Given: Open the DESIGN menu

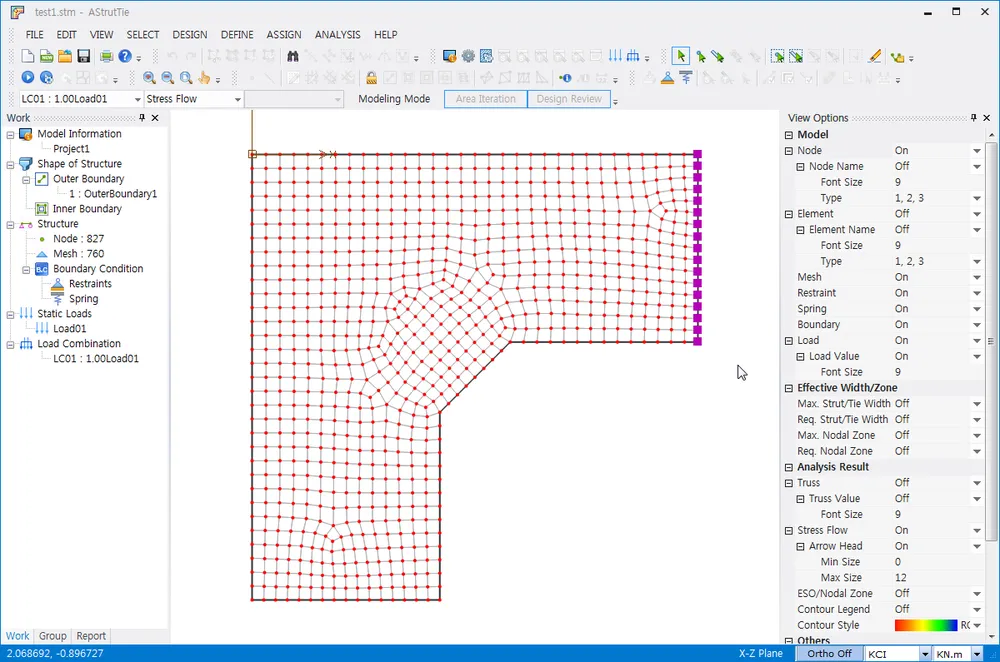Looking at the screenshot, I should click(189, 34).
